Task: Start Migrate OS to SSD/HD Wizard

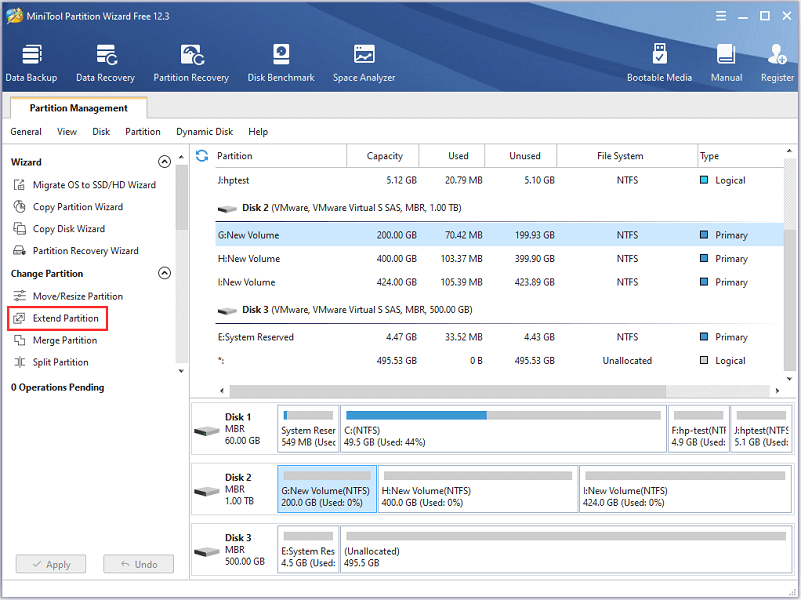Action: [x=95, y=185]
